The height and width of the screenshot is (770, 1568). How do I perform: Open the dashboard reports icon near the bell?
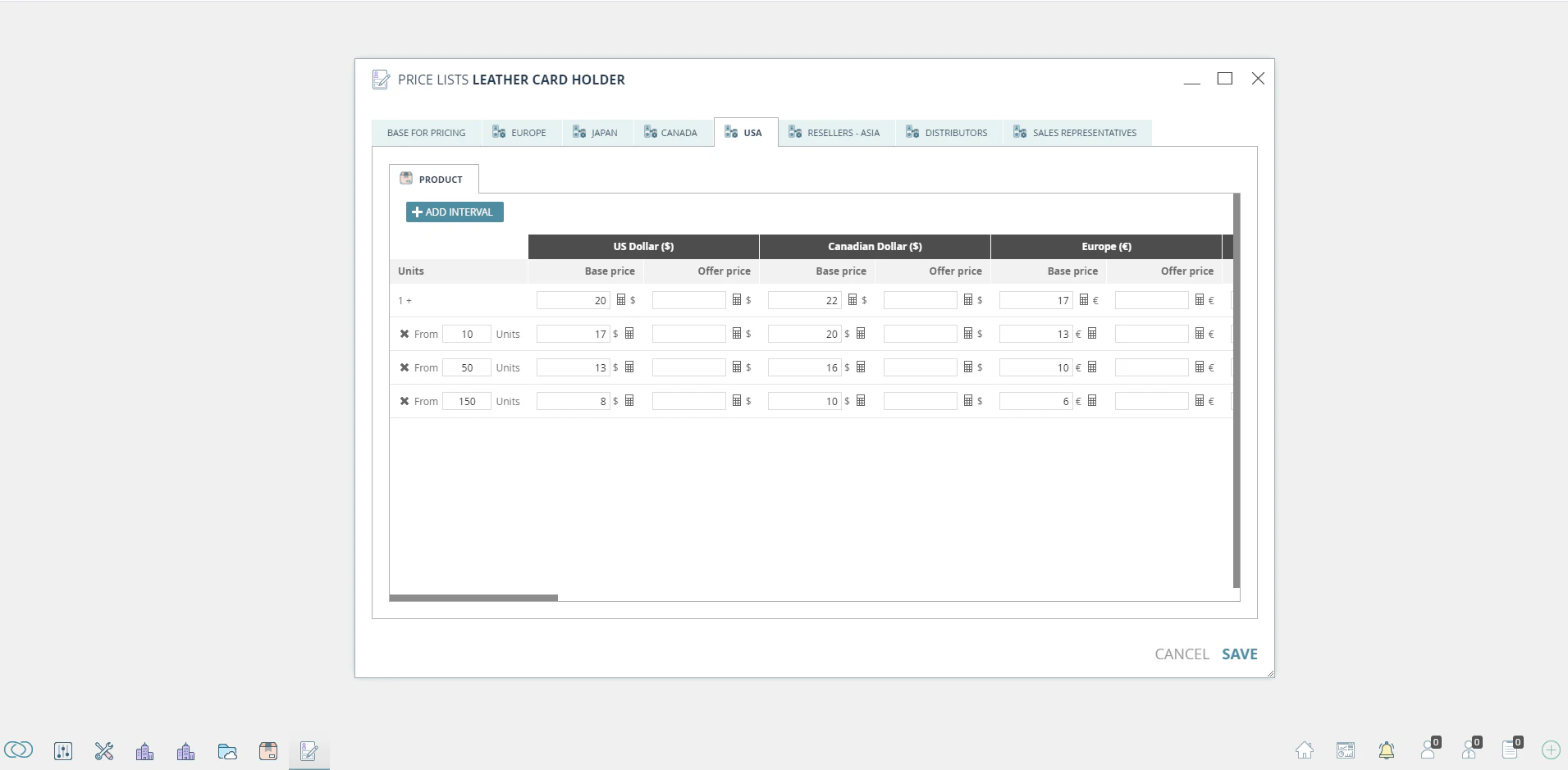point(1346,750)
